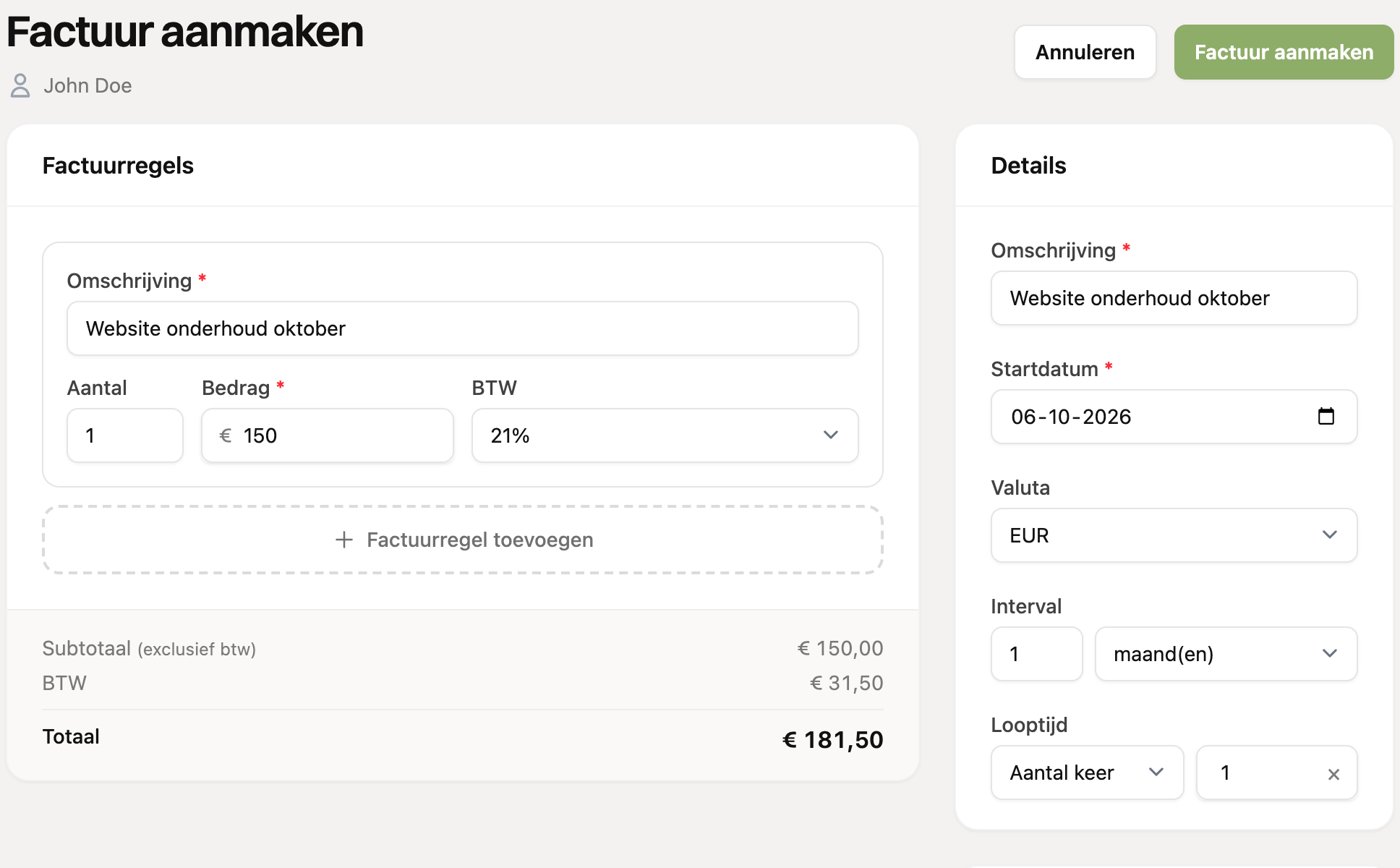
Task: Click the Startdatum date field 06-10-2026
Action: pyautogui.click(x=1174, y=417)
